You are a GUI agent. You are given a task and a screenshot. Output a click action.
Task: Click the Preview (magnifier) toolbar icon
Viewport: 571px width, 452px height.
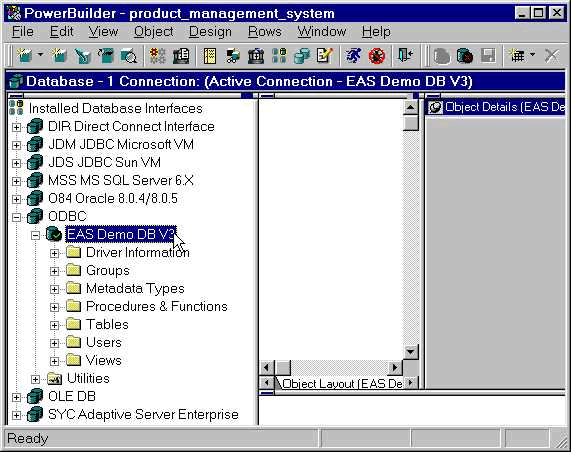click(128, 56)
